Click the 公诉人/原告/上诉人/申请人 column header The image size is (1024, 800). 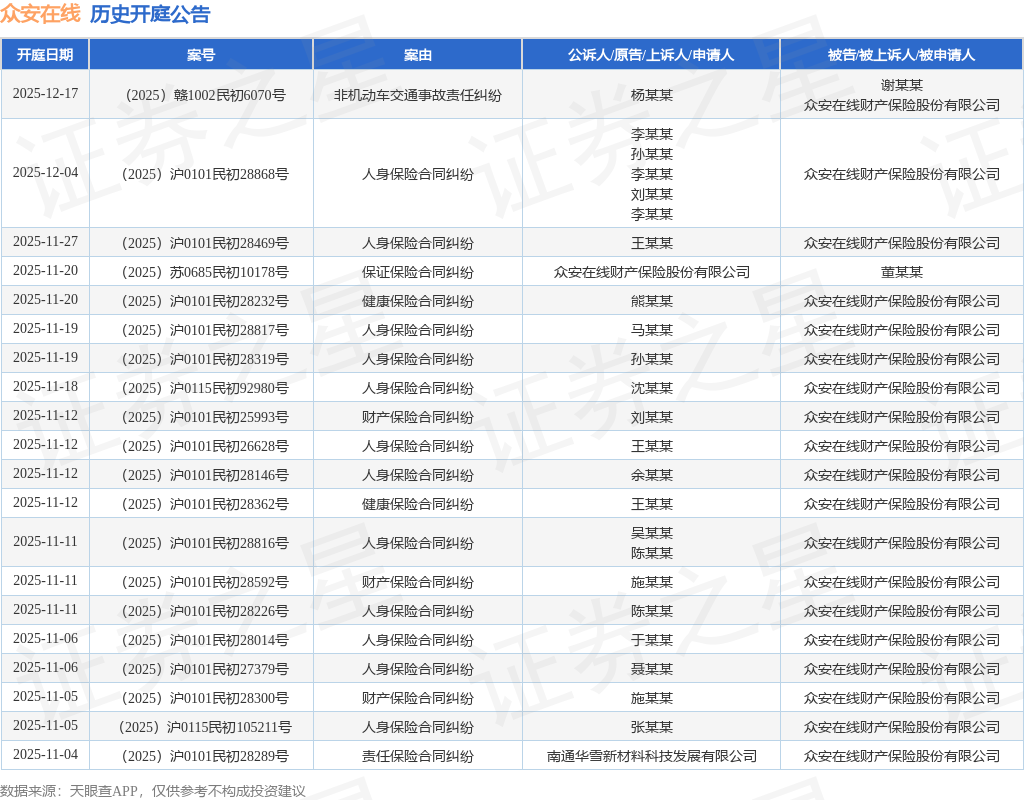(x=651, y=55)
